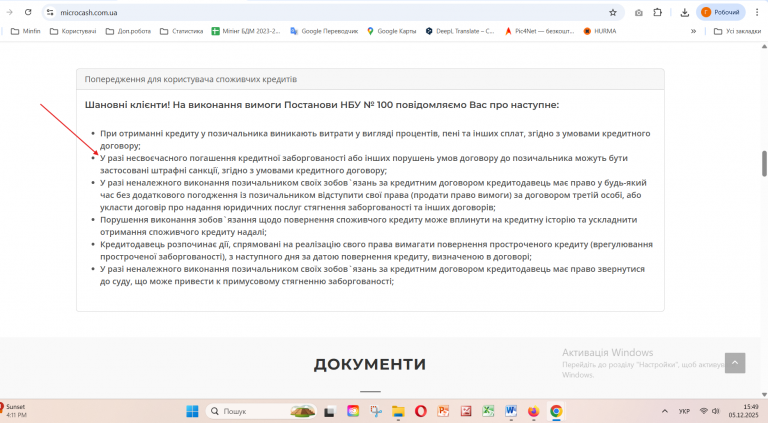This screenshot has height=423, width=768.
Task: Expand hidden bookmarks chevron
Action: [x=694, y=31]
